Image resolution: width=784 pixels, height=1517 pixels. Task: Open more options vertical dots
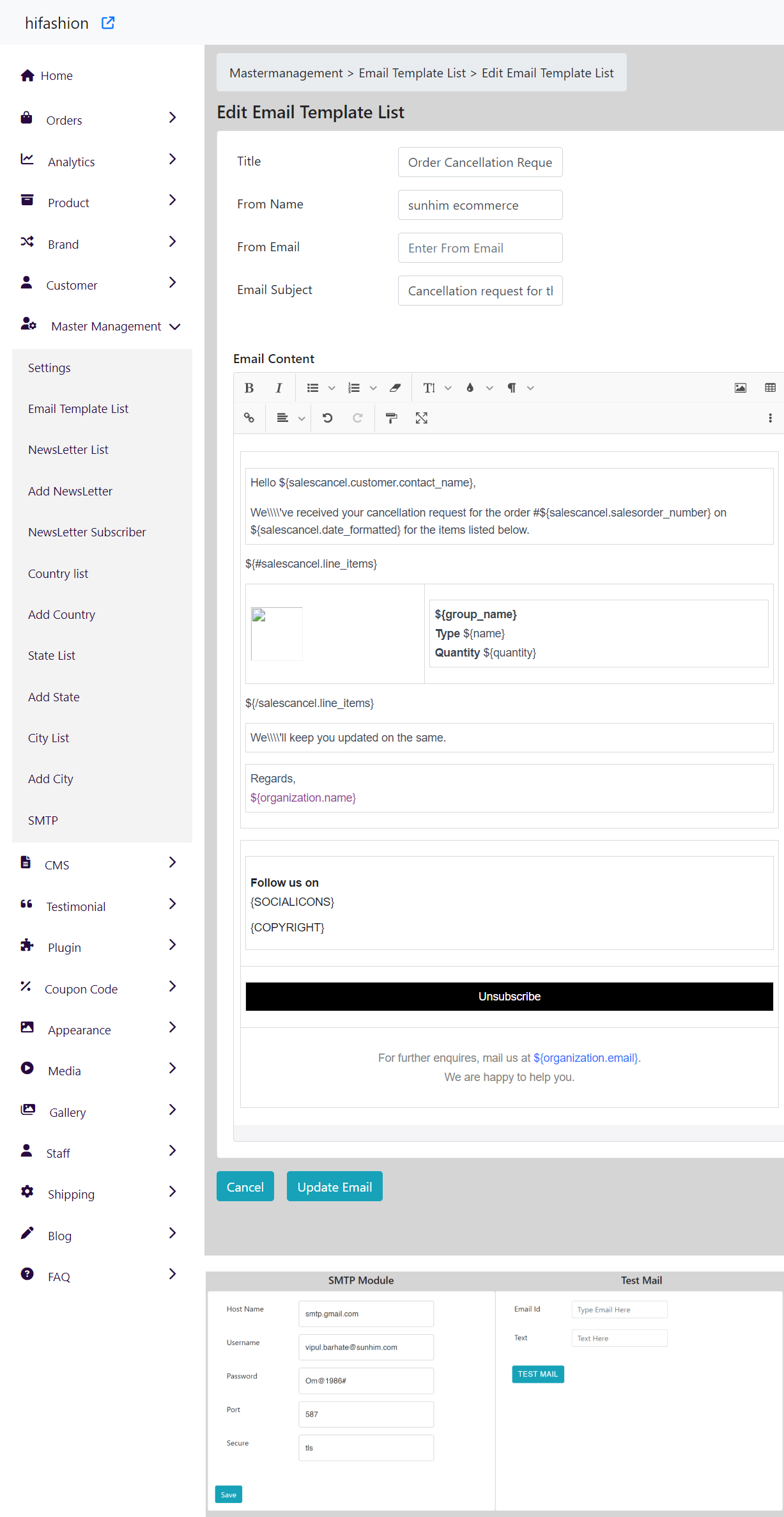point(771,418)
